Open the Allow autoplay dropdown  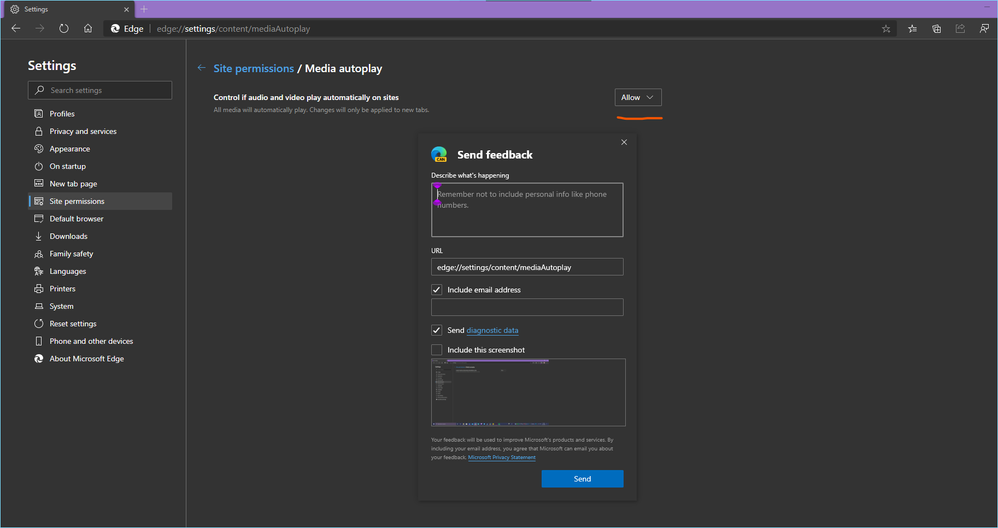click(x=638, y=97)
